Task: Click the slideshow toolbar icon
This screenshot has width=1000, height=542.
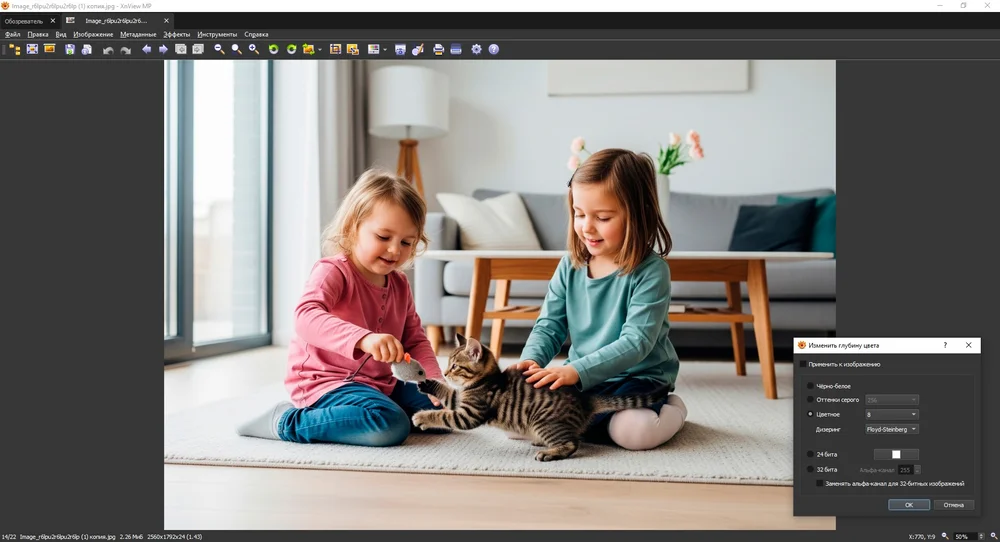Action: (50, 49)
